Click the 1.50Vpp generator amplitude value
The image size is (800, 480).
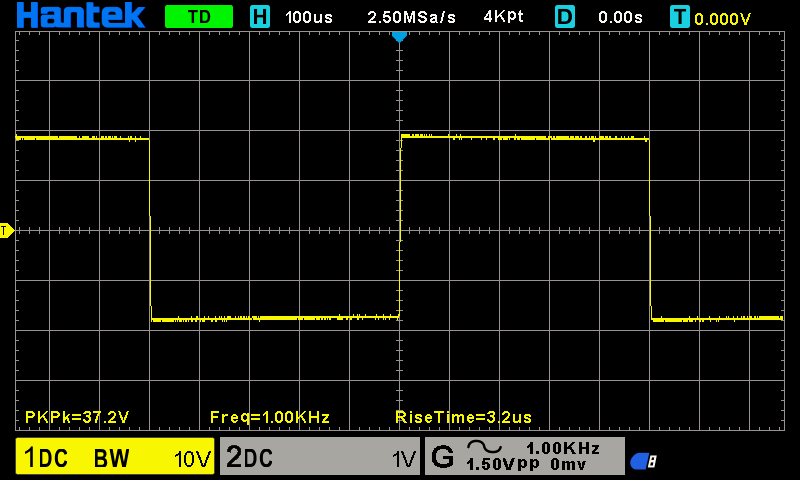[503, 464]
